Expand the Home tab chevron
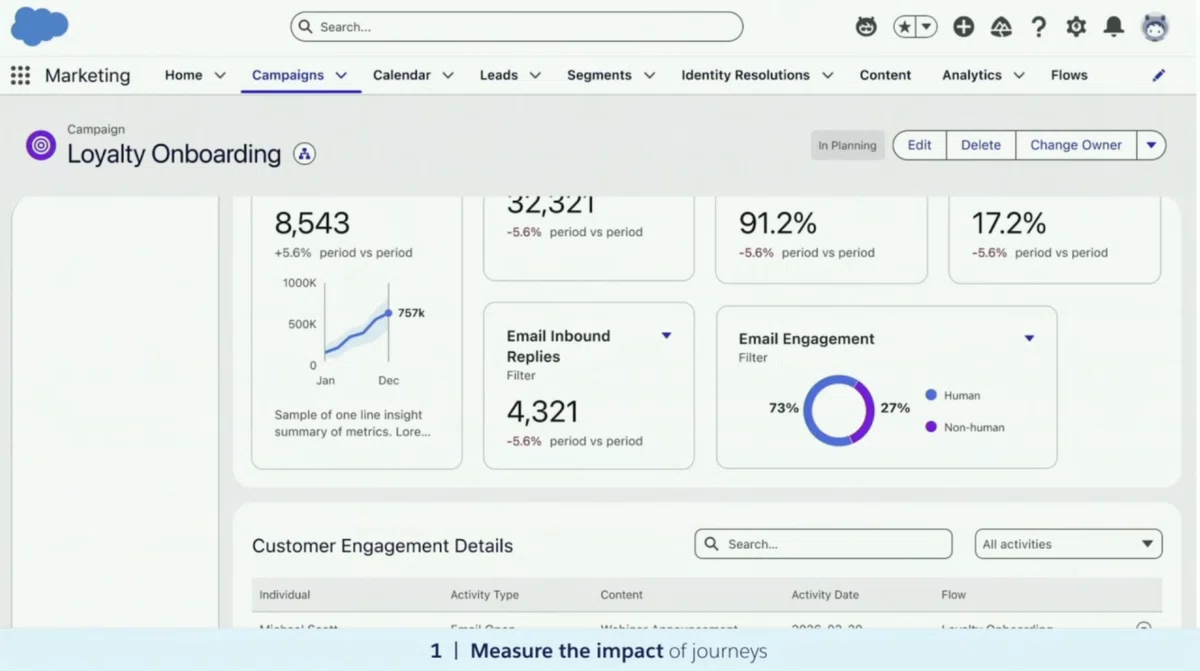Image resolution: width=1200 pixels, height=671 pixels. (x=220, y=75)
